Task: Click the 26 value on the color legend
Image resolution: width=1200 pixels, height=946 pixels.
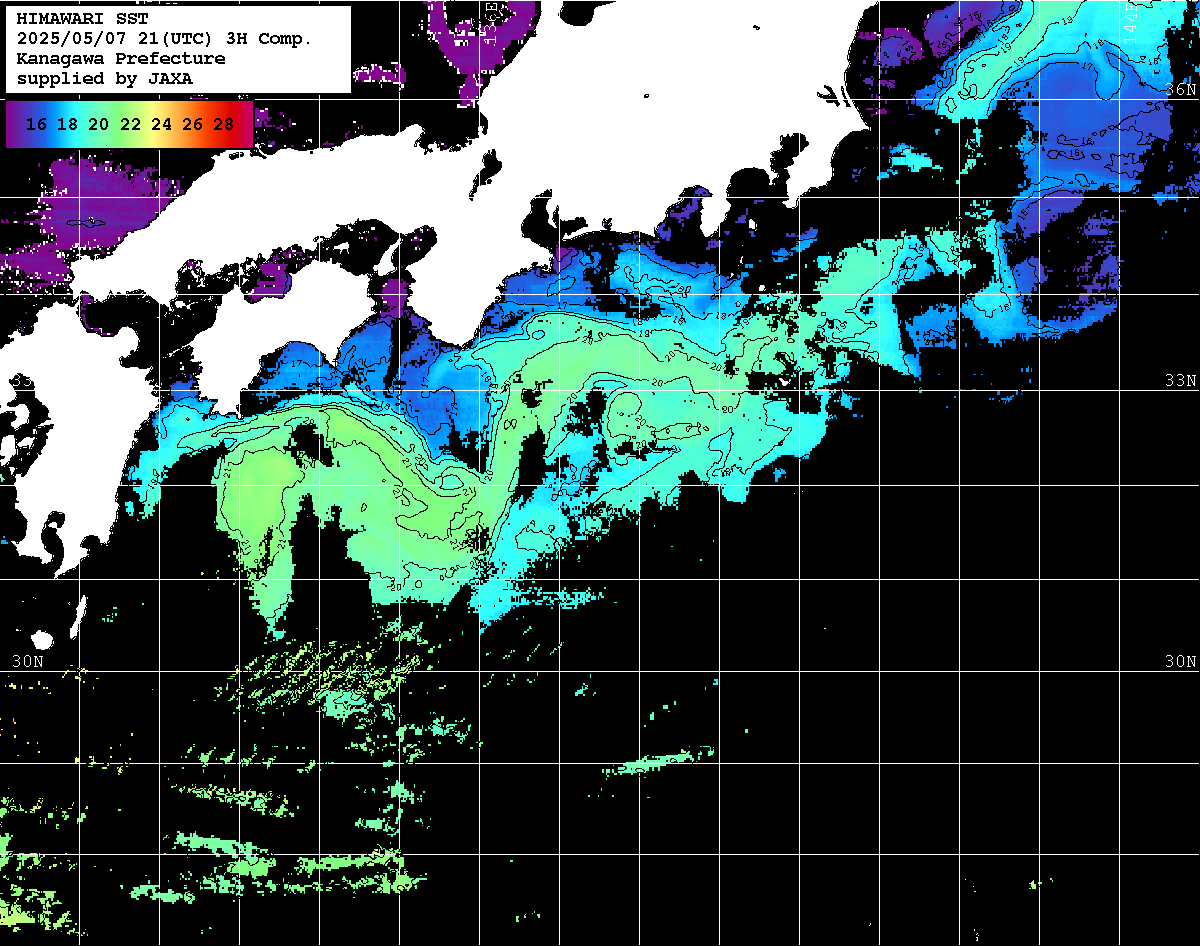Action: 192,125
